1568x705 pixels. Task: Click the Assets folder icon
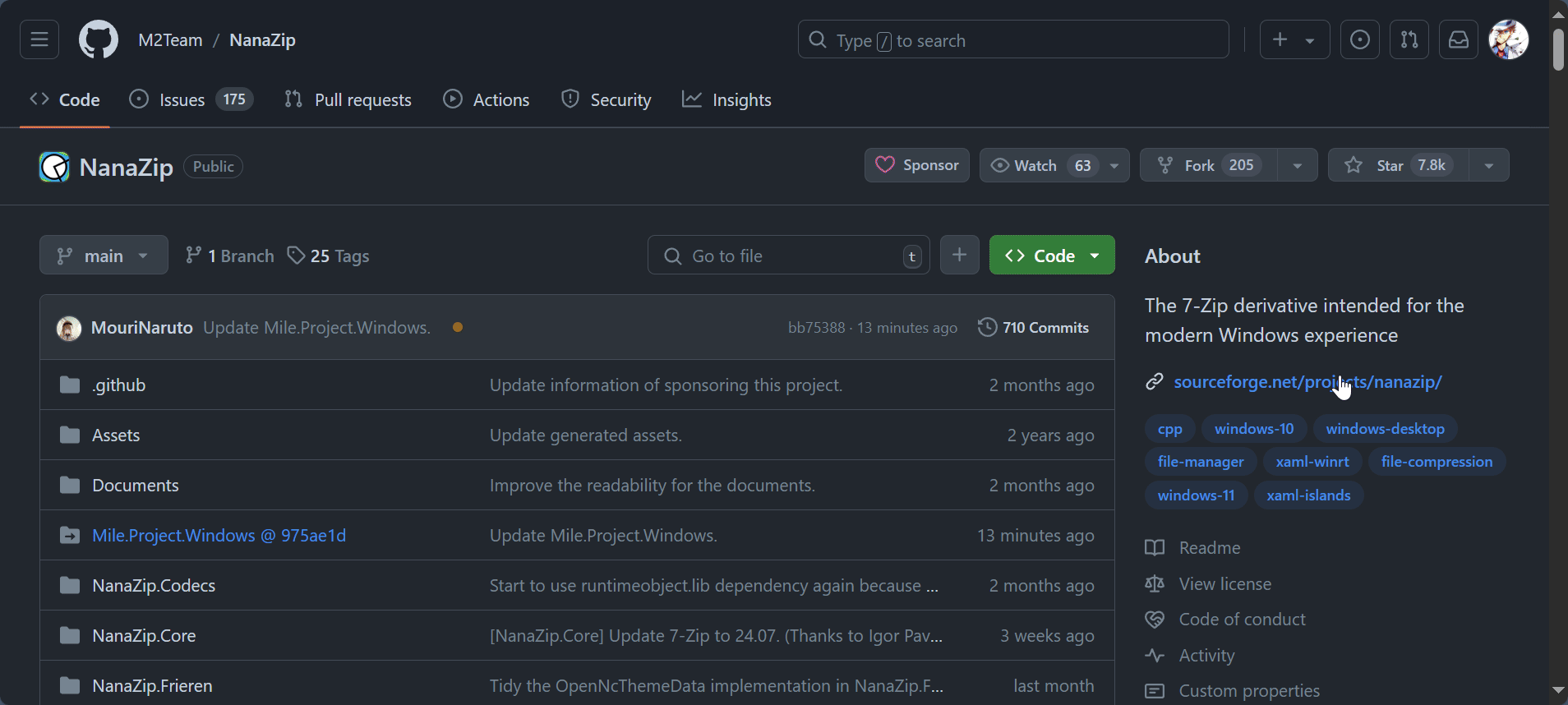pyautogui.click(x=70, y=435)
